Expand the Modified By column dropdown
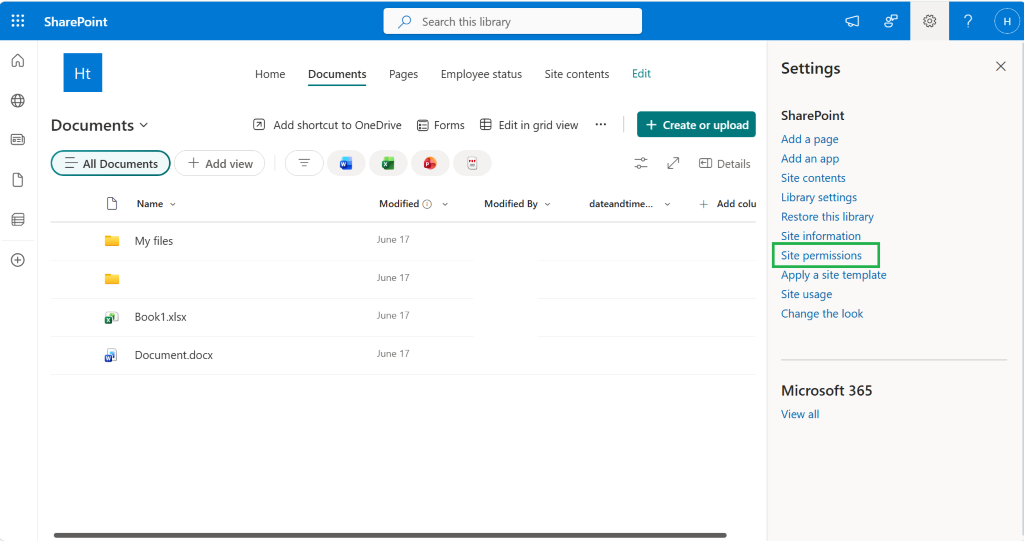1024x541 pixels. (x=547, y=205)
